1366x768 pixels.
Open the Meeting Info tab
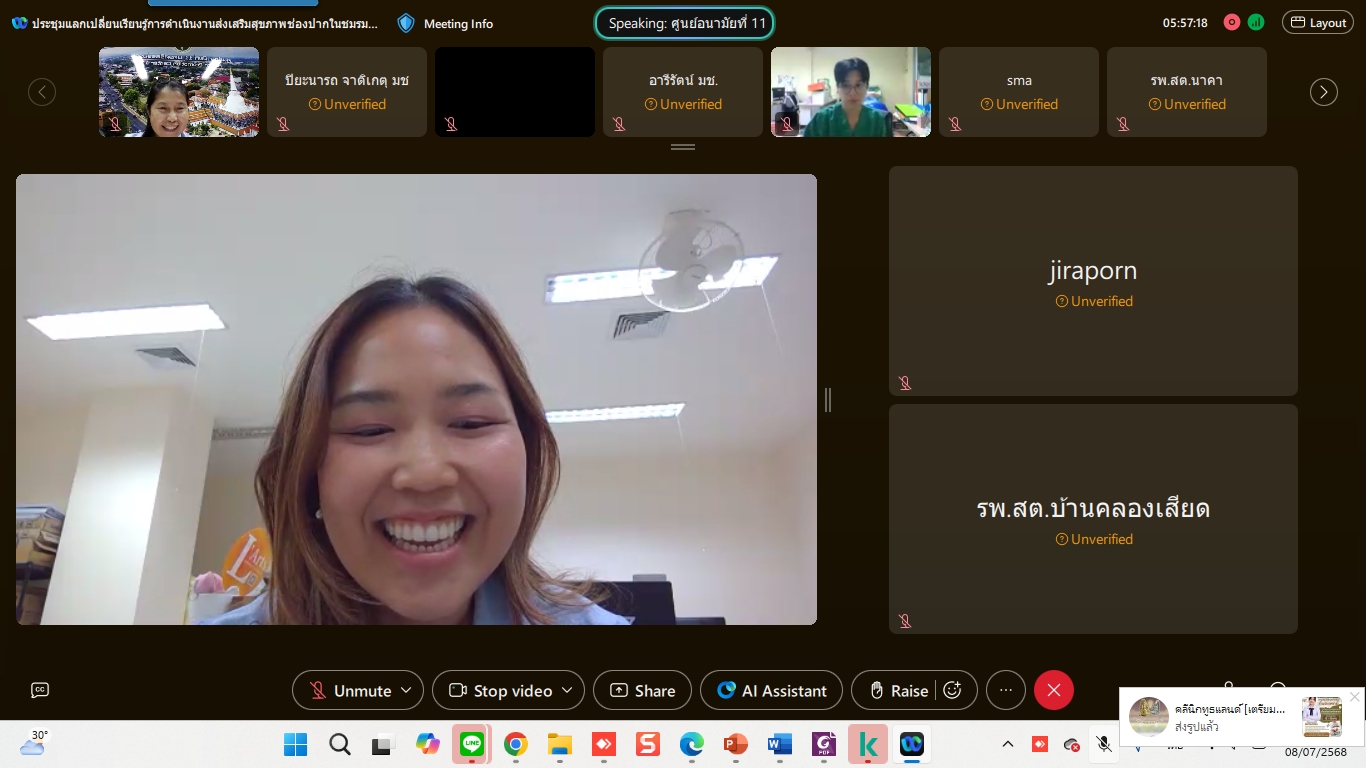point(445,23)
